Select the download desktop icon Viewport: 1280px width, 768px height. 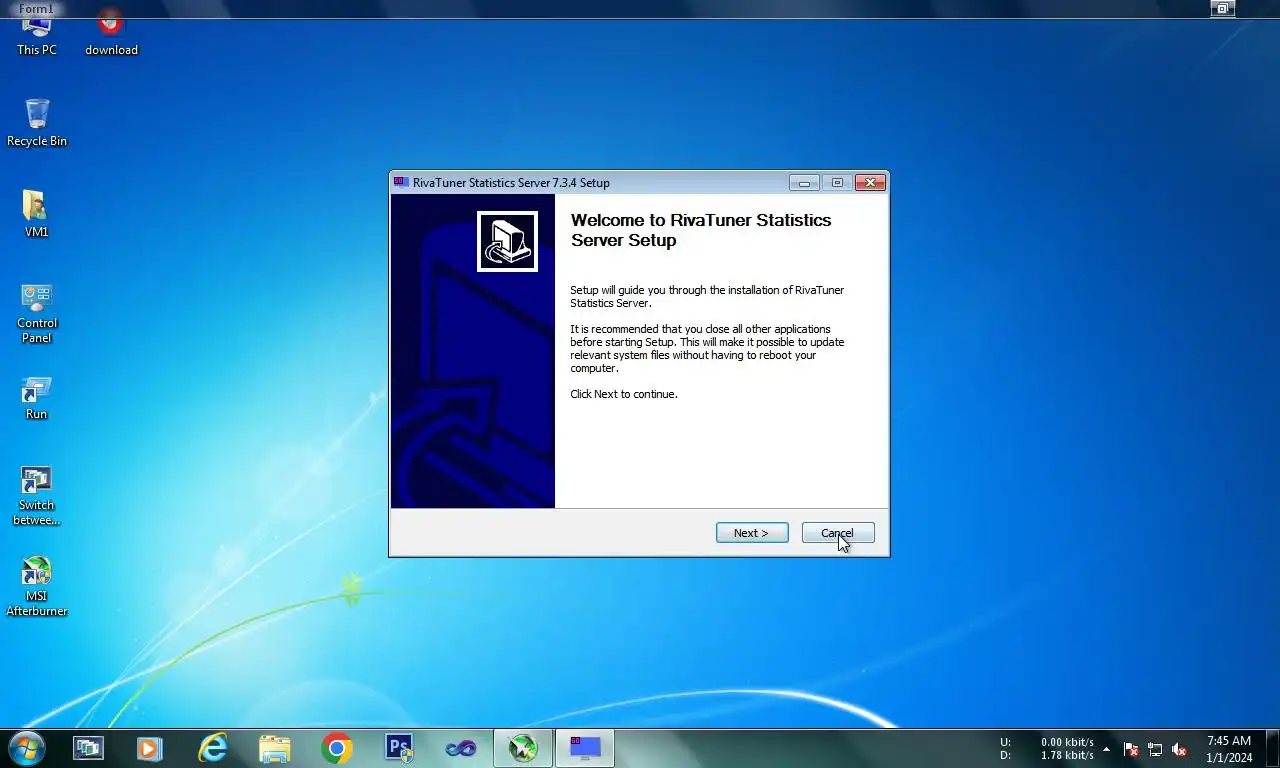coord(111,35)
